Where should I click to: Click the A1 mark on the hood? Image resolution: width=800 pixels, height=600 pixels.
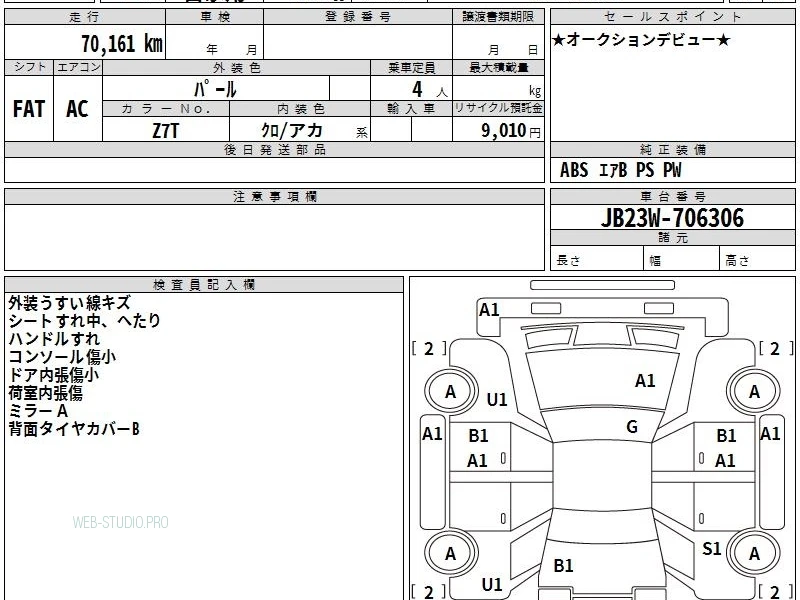click(x=645, y=381)
